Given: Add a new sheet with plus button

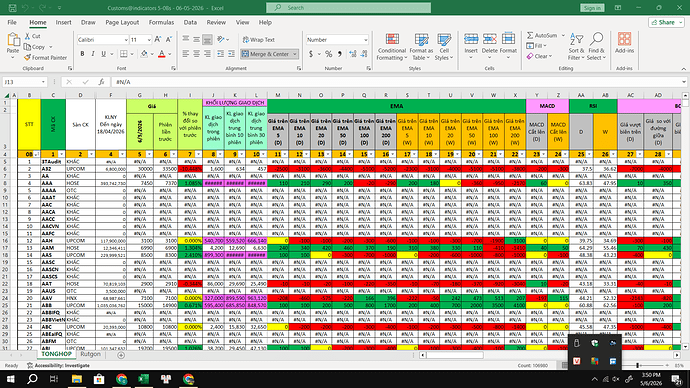Looking at the screenshot, I should pyautogui.click(x=121, y=355).
